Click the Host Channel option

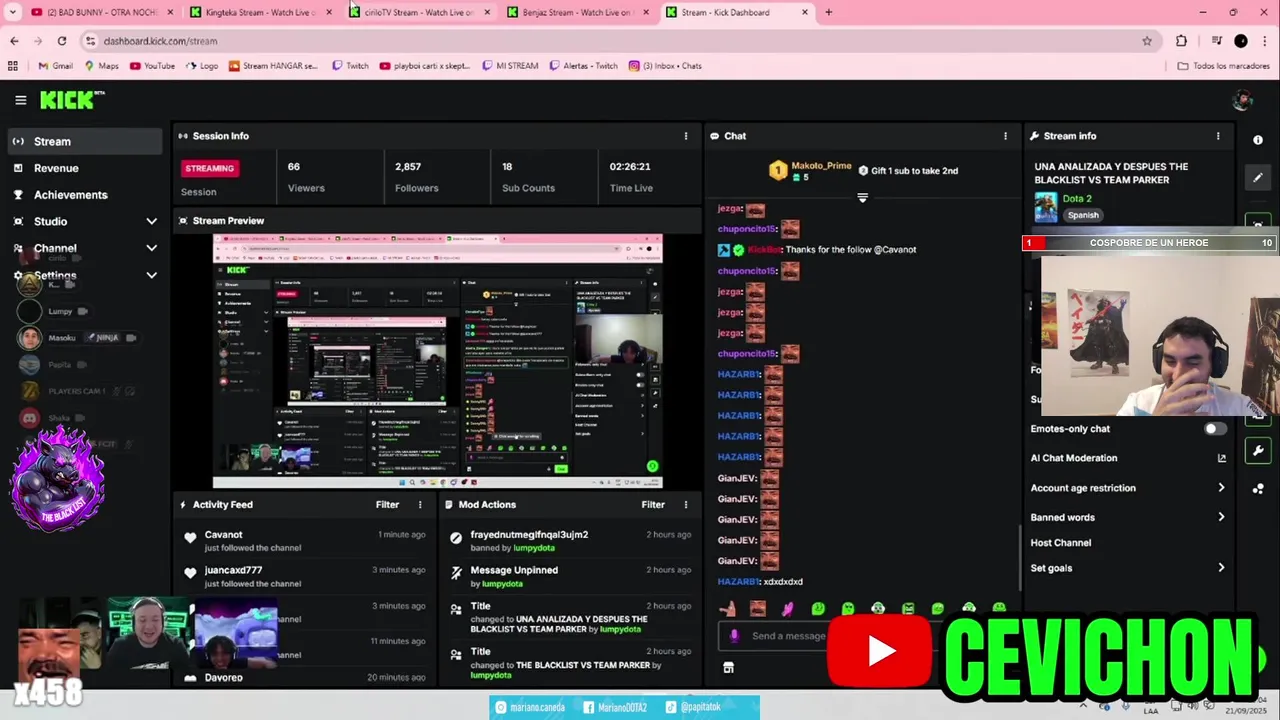[x=1060, y=543]
